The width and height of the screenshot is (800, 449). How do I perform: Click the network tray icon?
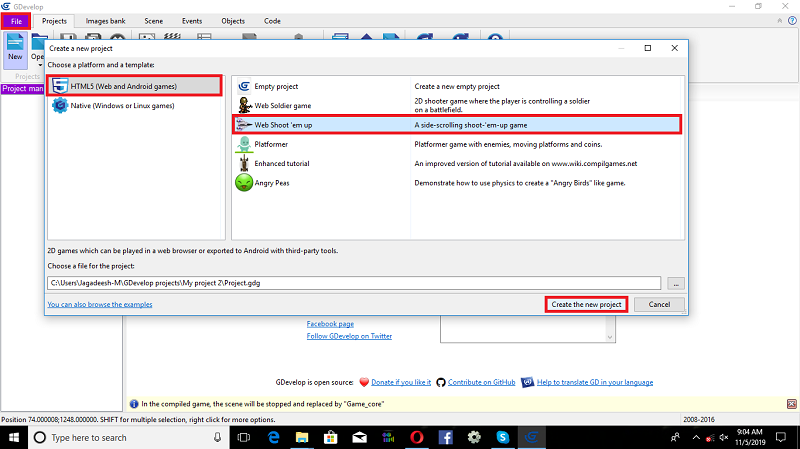(710, 438)
